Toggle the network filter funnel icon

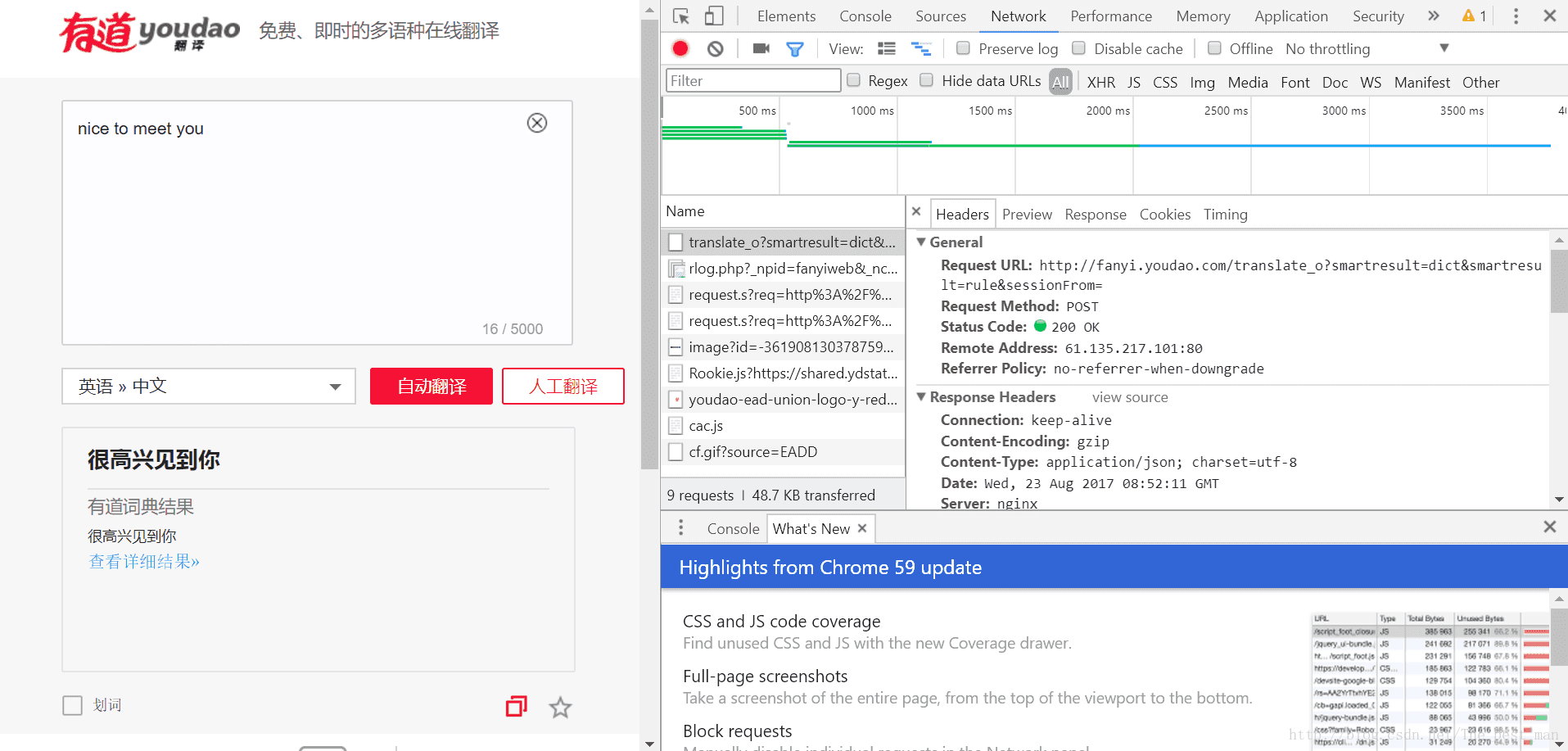794,49
